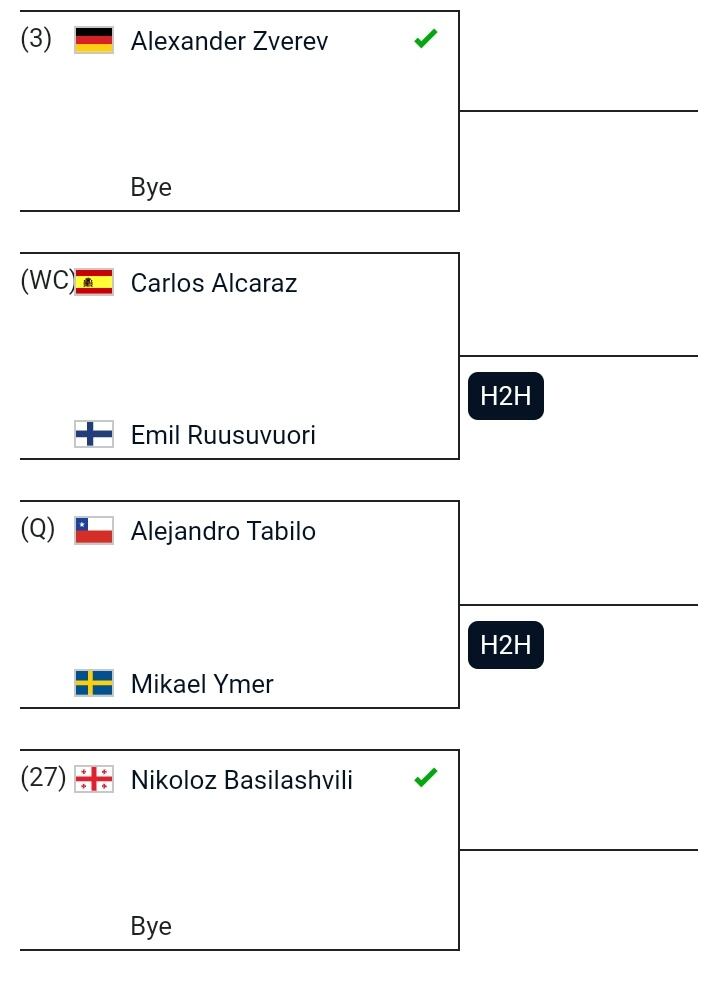Click the Georgian flag next to Nikoloz Basilashvili
This screenshot has width=720, height=982.
point(94,779)
